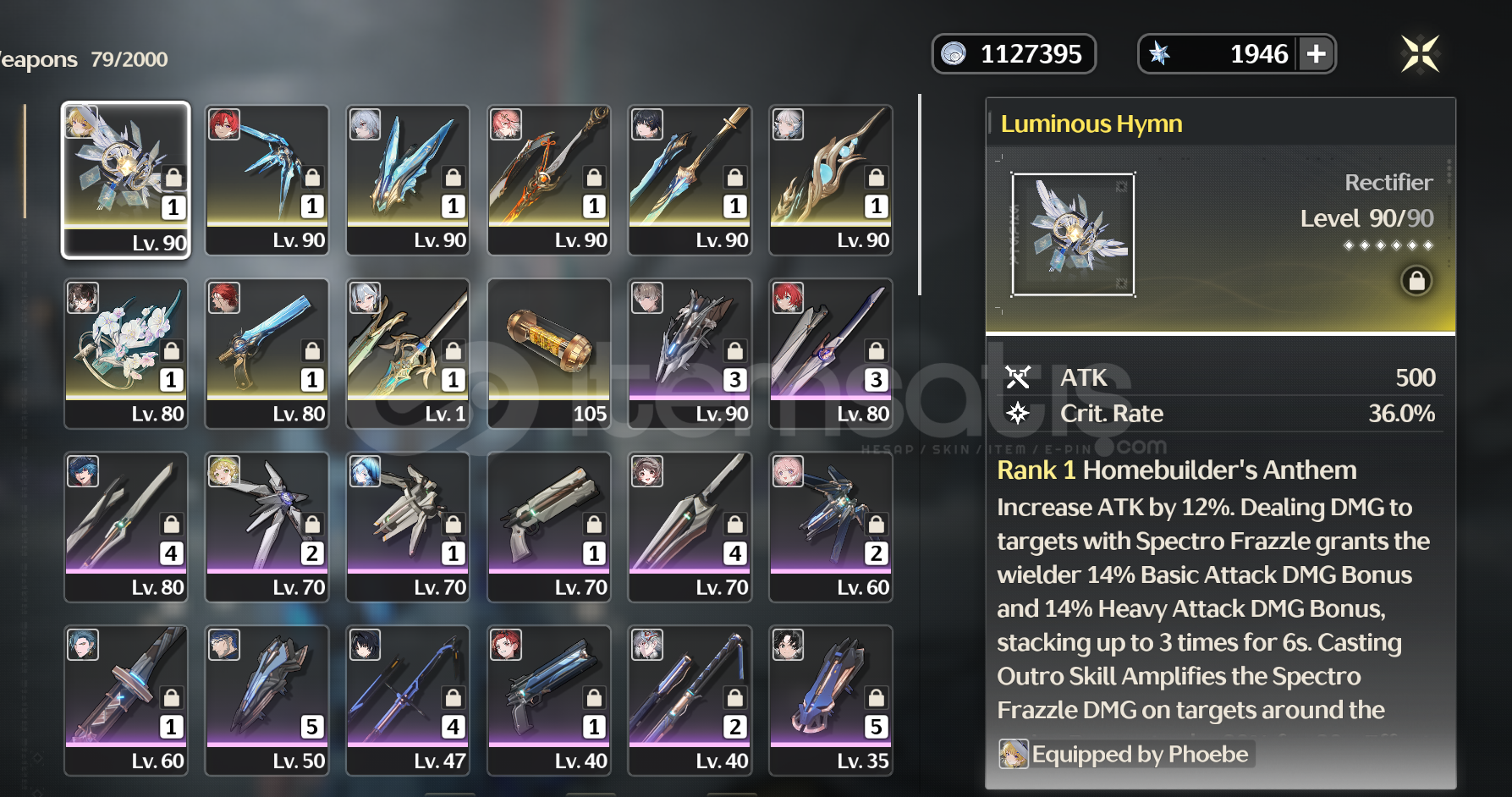Select the Lv. 90 purple four-star gauntlets
Viewport: 1512px width, 797px height.
(x=690, y=354)
